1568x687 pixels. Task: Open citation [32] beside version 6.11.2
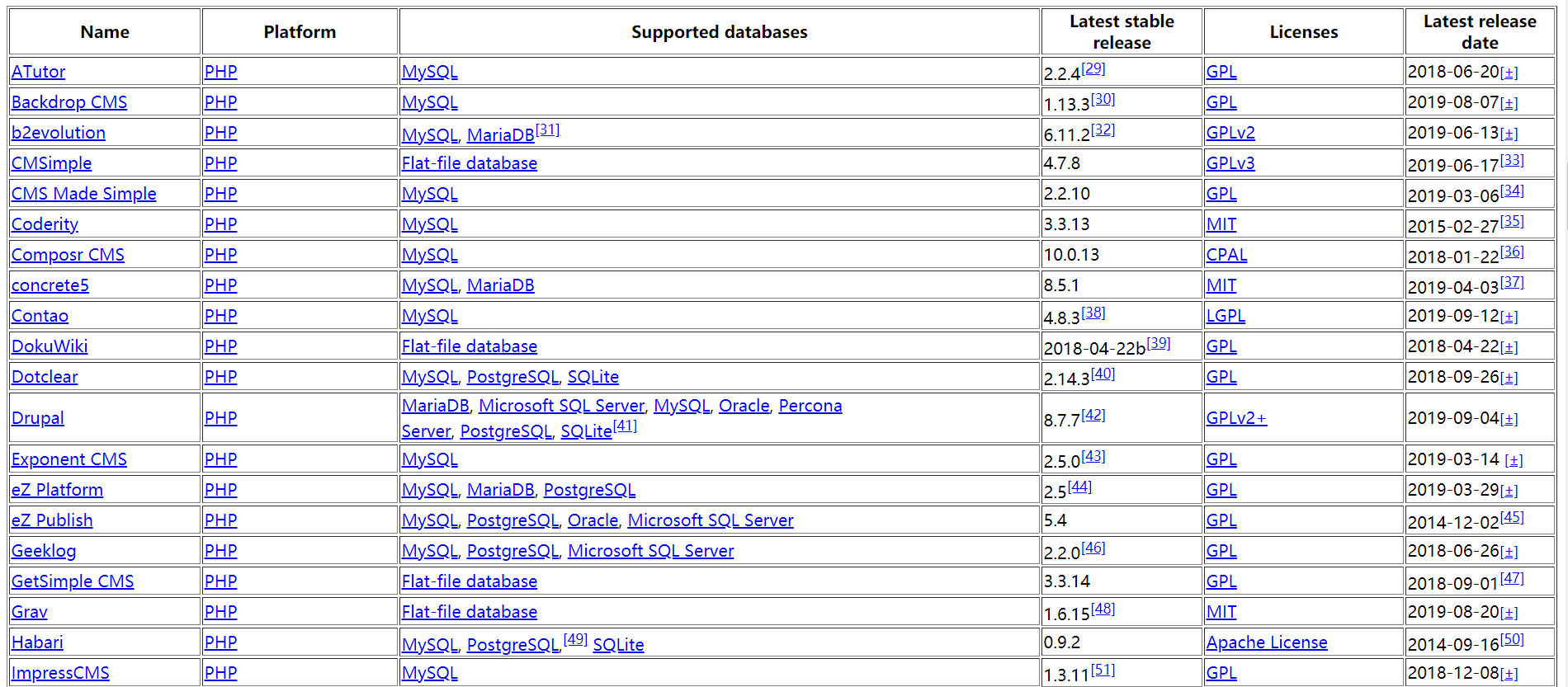pos(1103,129)
